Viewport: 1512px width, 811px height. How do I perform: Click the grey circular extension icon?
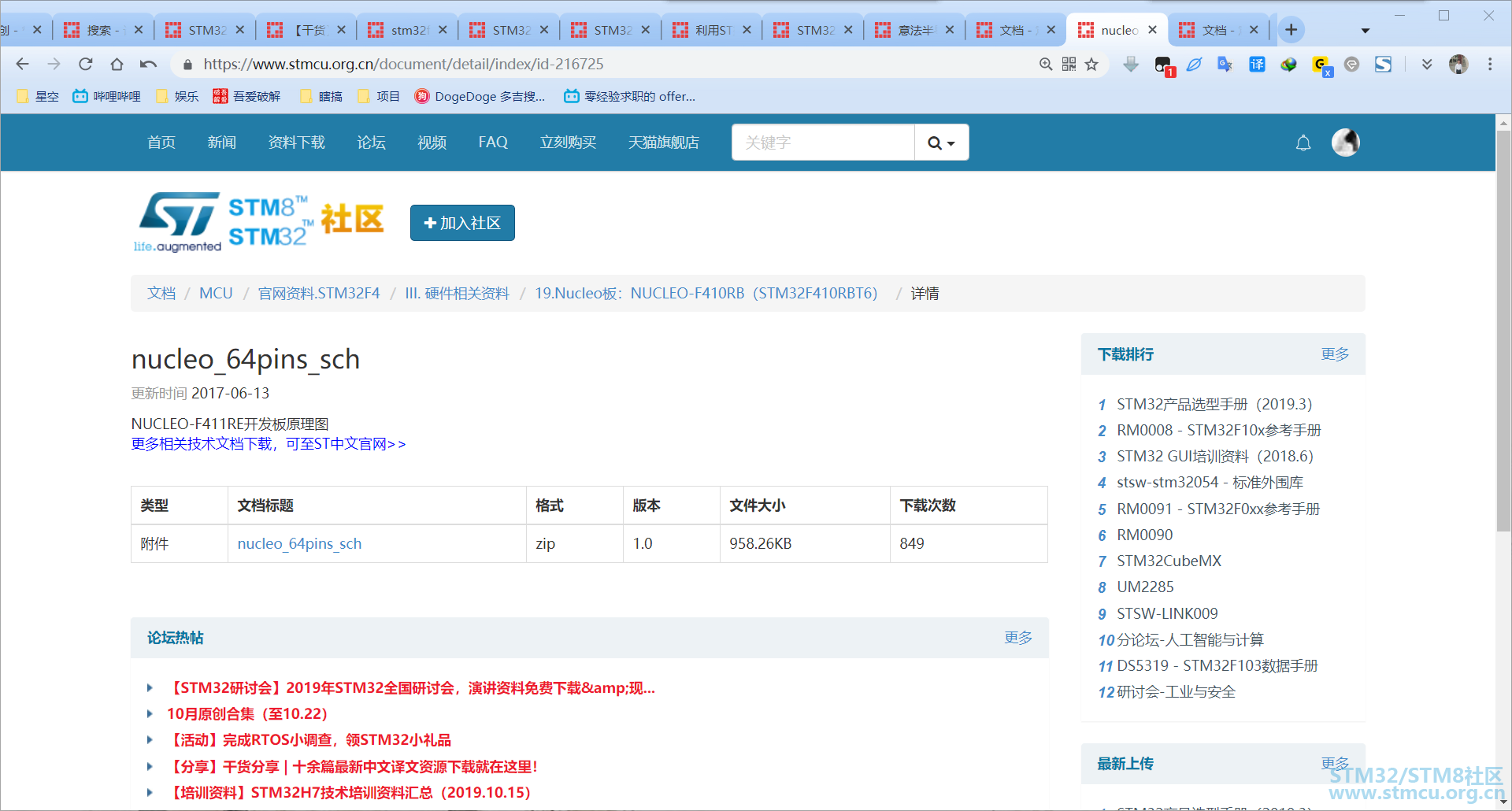(x=1352, y=64)
